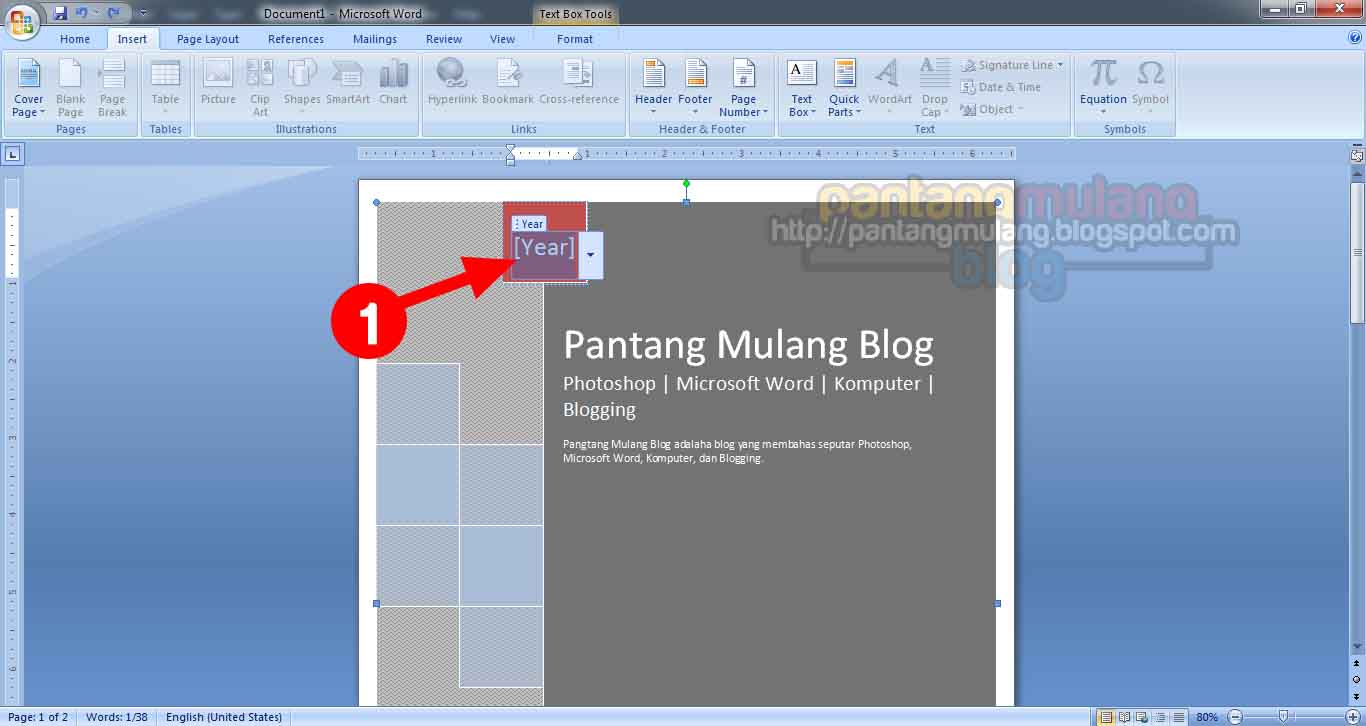Save document from Quick Access Toolbar
Screen dimensions: 1366x726
(x=60, y=13)
